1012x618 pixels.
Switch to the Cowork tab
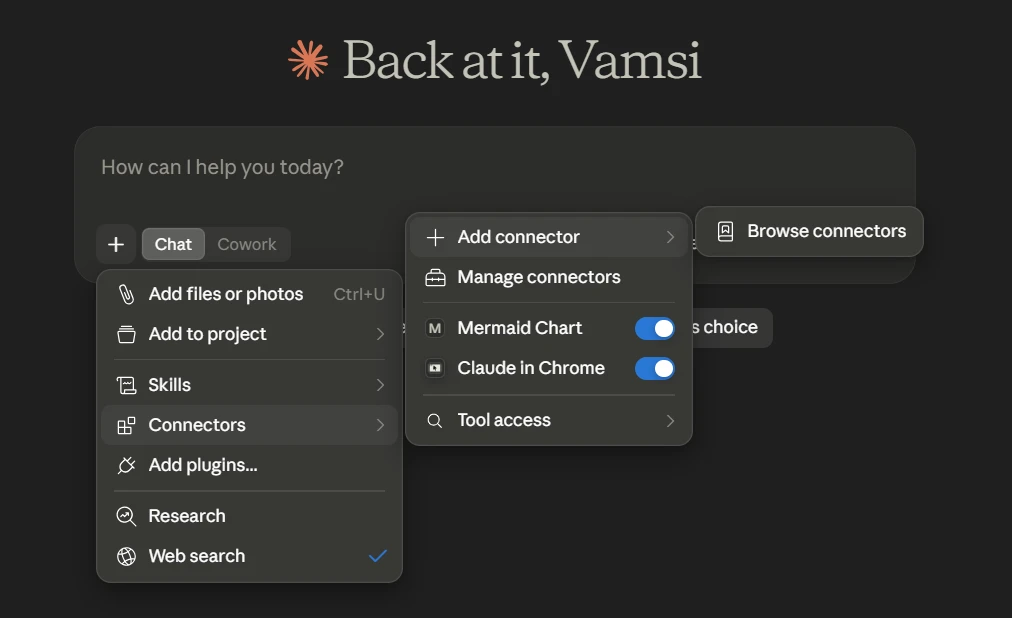(x=247, y=244)
